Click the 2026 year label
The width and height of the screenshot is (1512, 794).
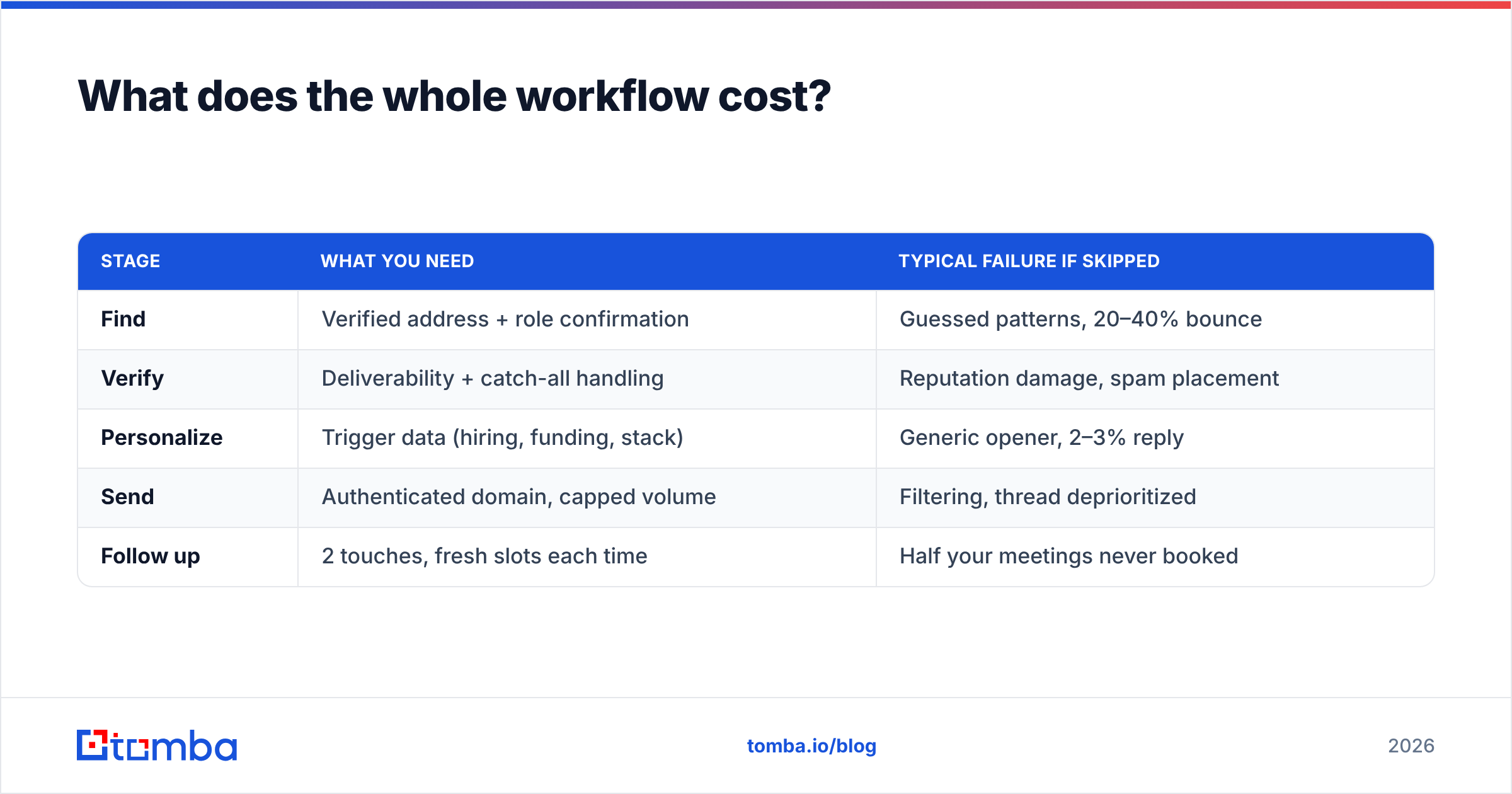click(x=1411, y=746)
